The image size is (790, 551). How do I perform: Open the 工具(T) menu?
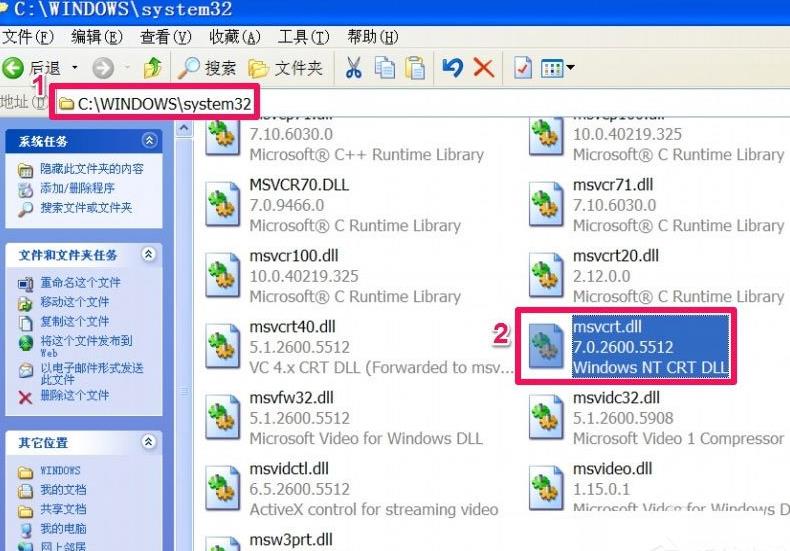[303, 37]
